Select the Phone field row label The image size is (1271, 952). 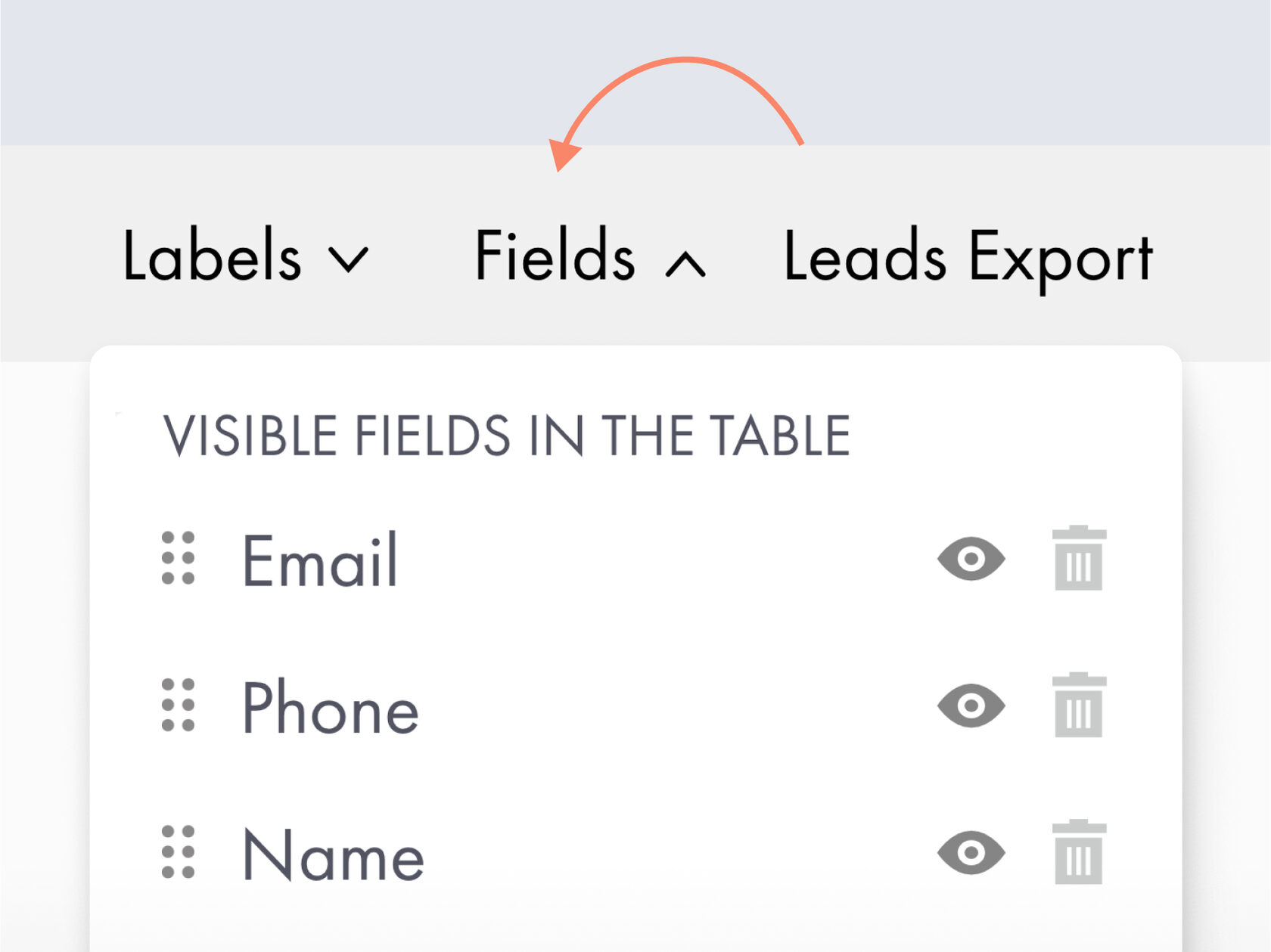[330, 707]
